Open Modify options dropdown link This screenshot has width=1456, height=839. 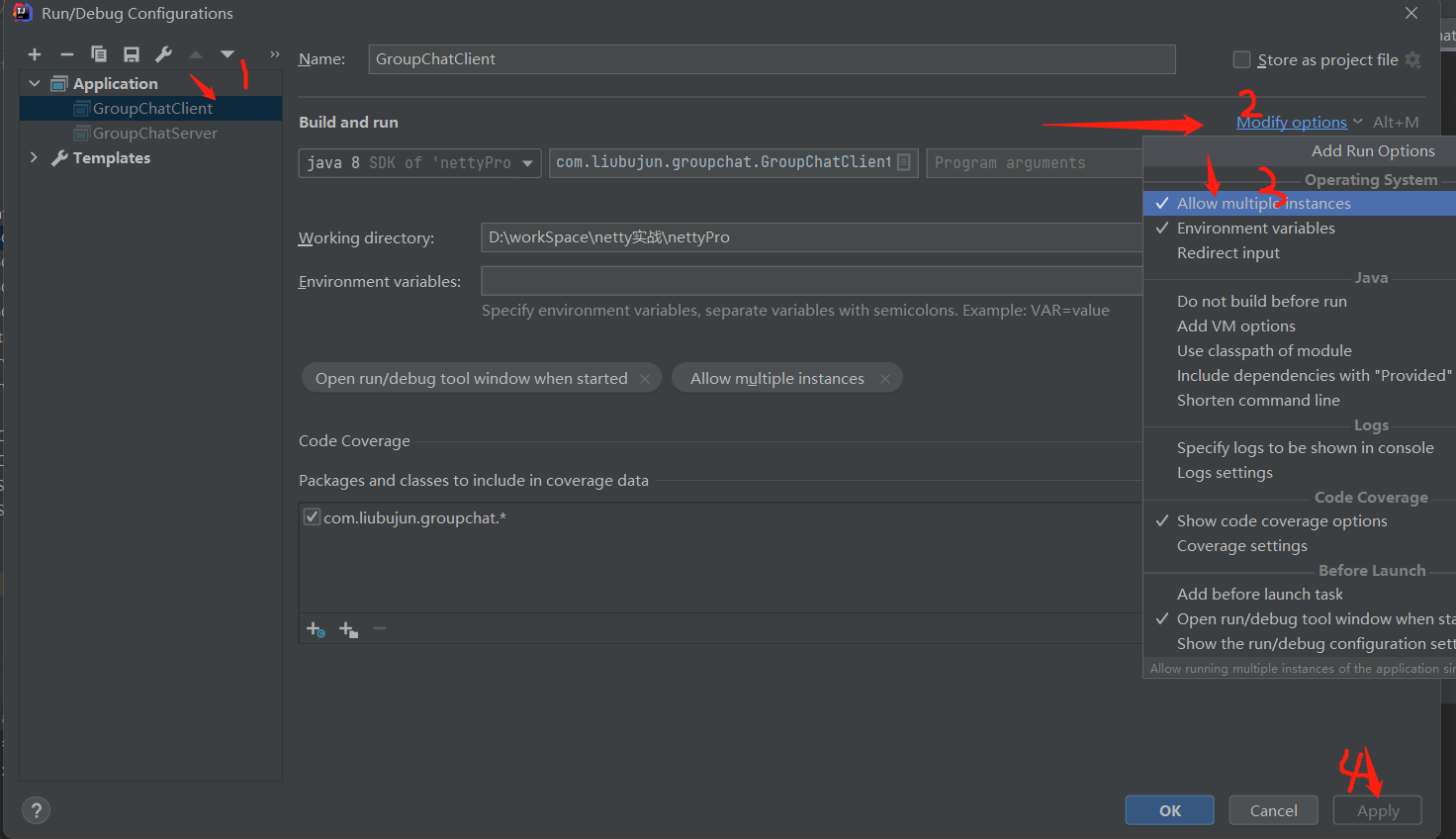click(1292, 123)
